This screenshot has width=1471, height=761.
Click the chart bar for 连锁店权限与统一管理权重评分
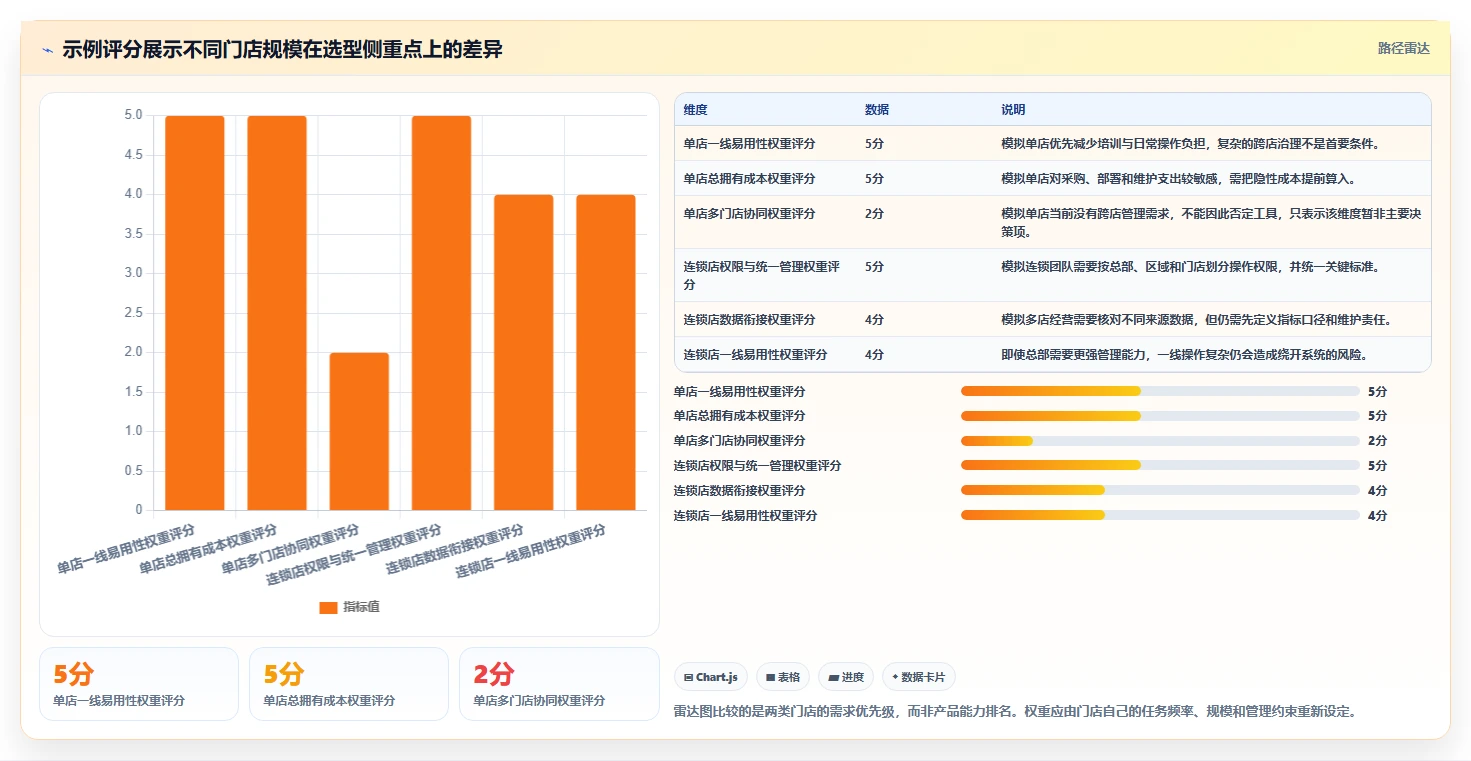(x=441, y=313)
